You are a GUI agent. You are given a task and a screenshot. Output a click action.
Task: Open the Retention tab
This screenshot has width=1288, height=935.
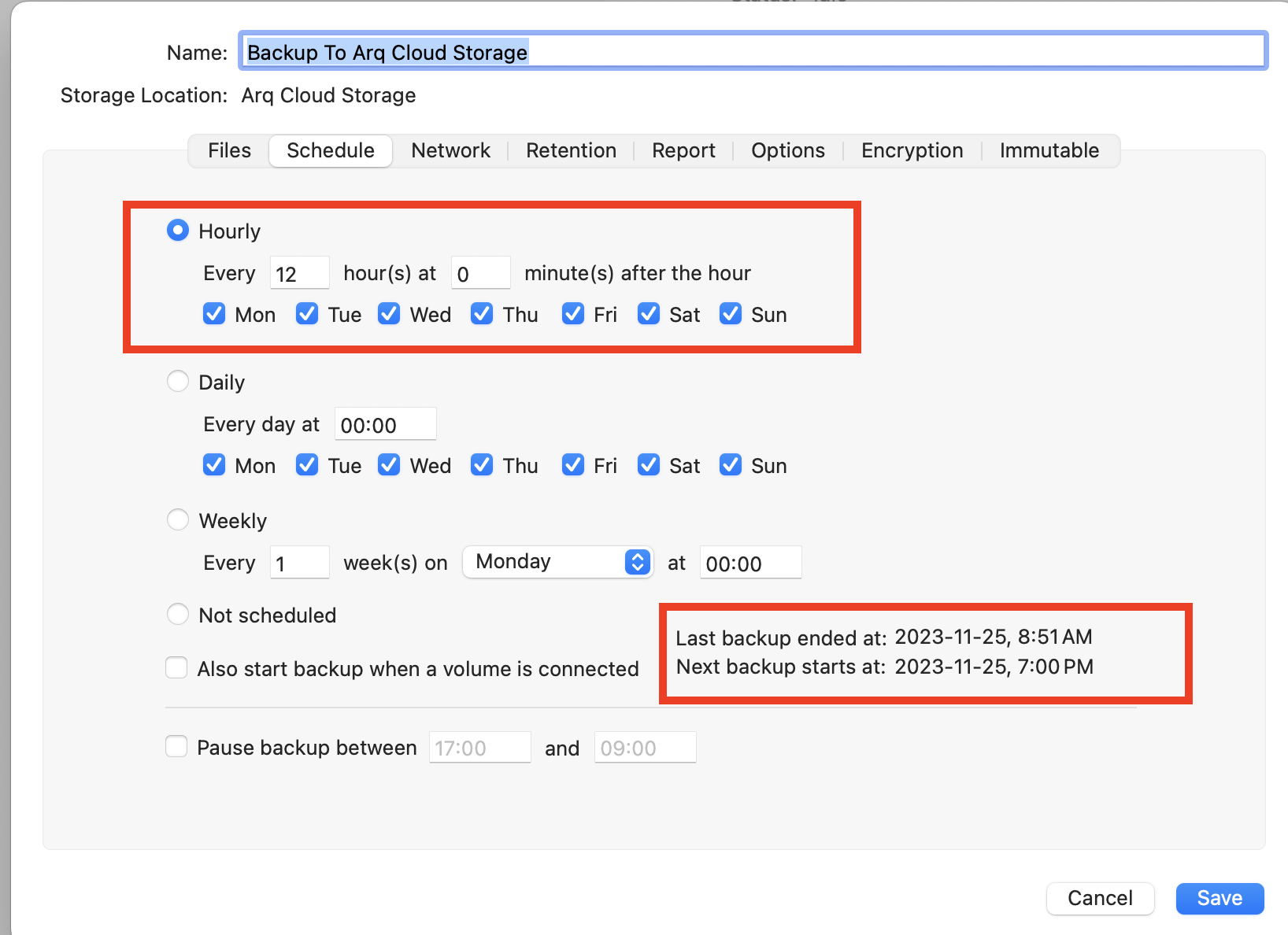click(x=571, y=150)
